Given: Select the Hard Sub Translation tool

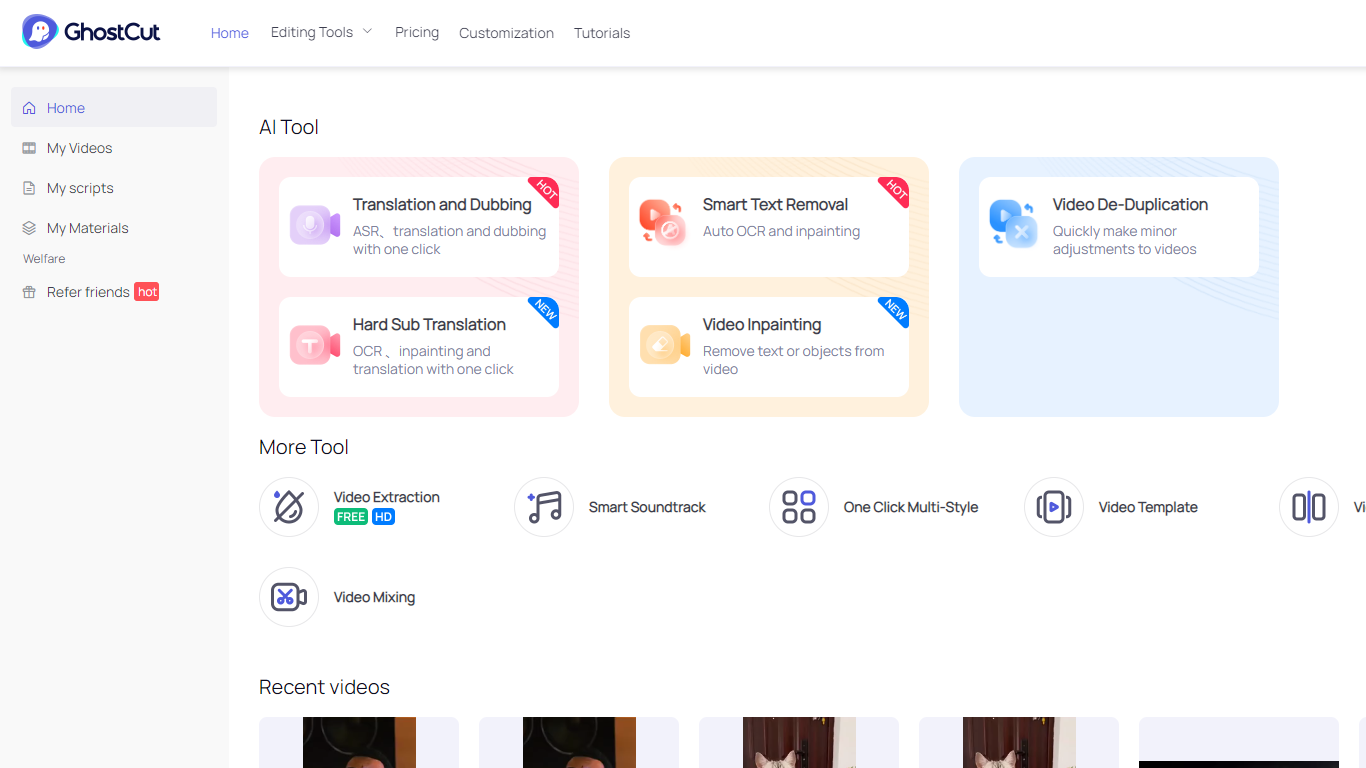Looking at the screenshot, I should 313,346.
